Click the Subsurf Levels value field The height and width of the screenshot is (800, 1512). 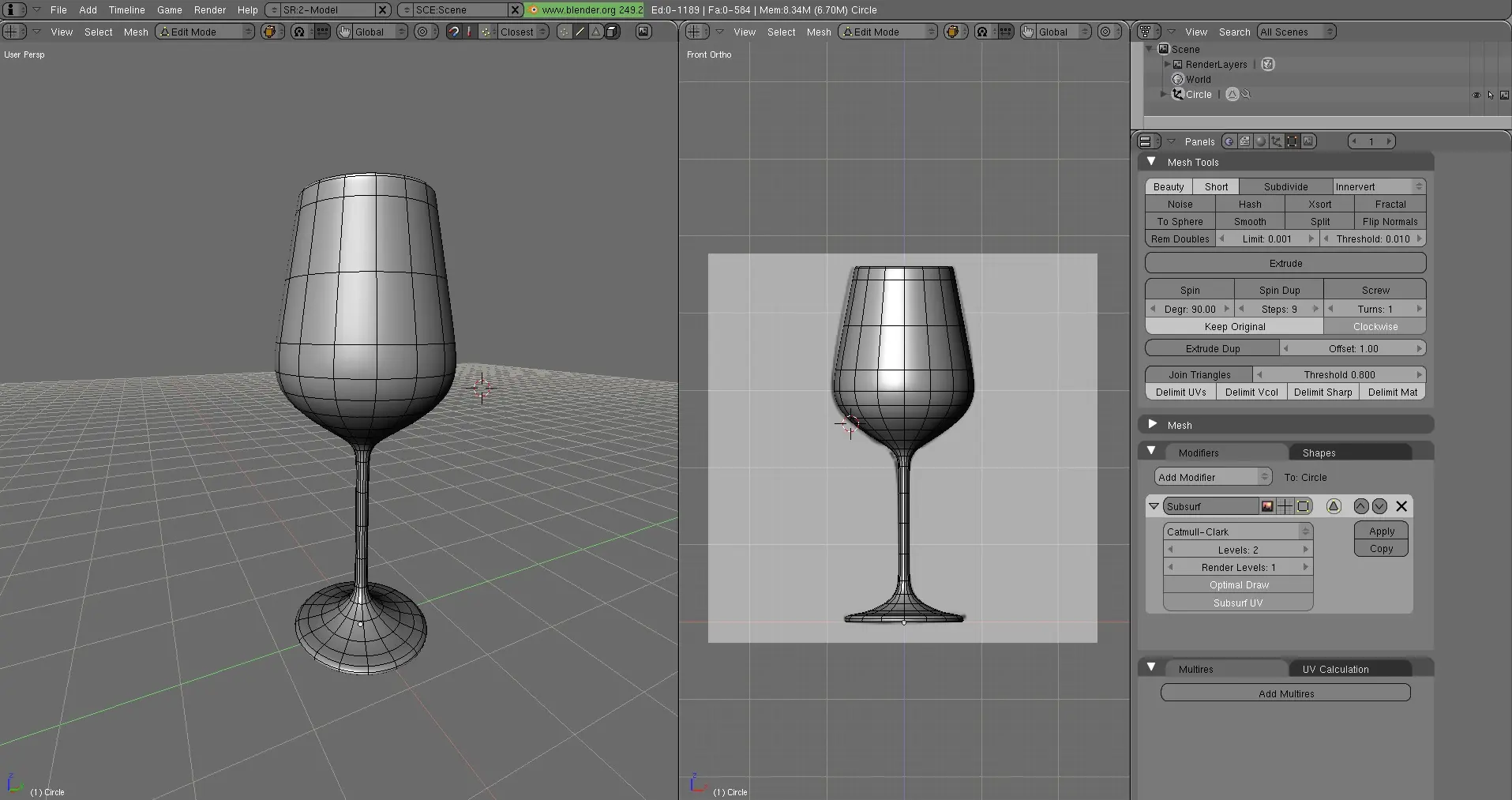click(1238, 550)
